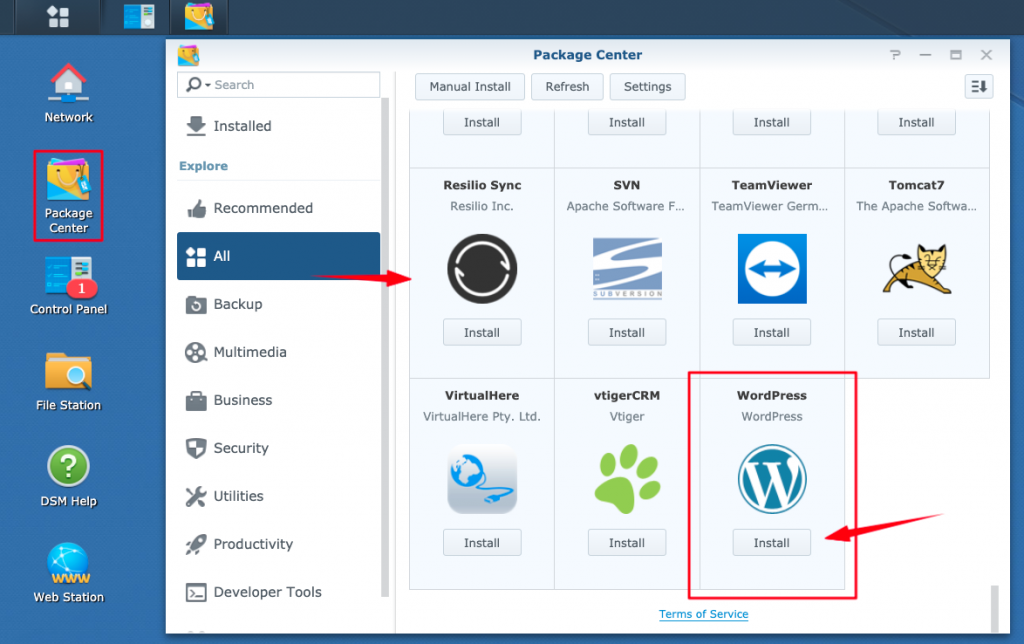Open the Control Panel desktop icon
This screenshot has width=1024, height=644.
click(x=69, y=286)
